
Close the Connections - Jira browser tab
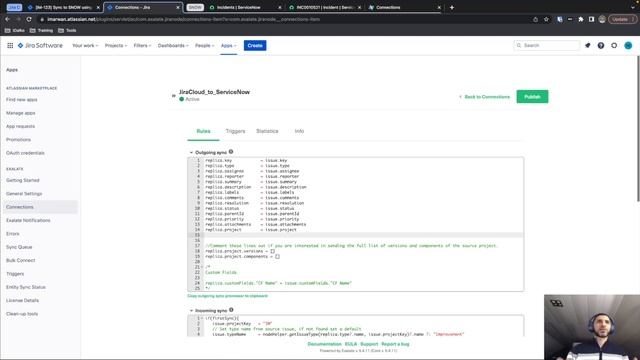click(178, 7)
